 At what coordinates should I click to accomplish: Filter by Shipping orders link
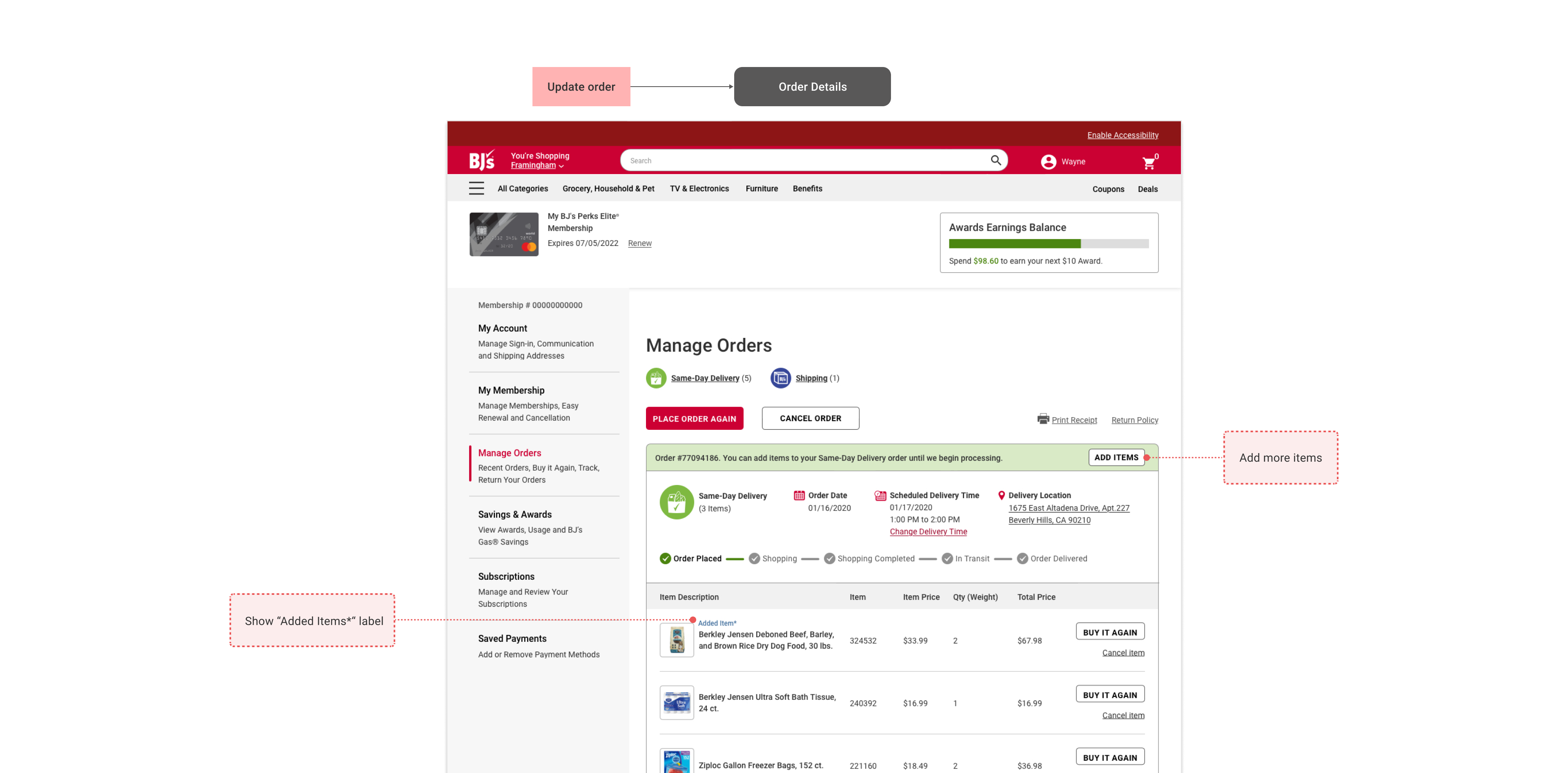811,378
